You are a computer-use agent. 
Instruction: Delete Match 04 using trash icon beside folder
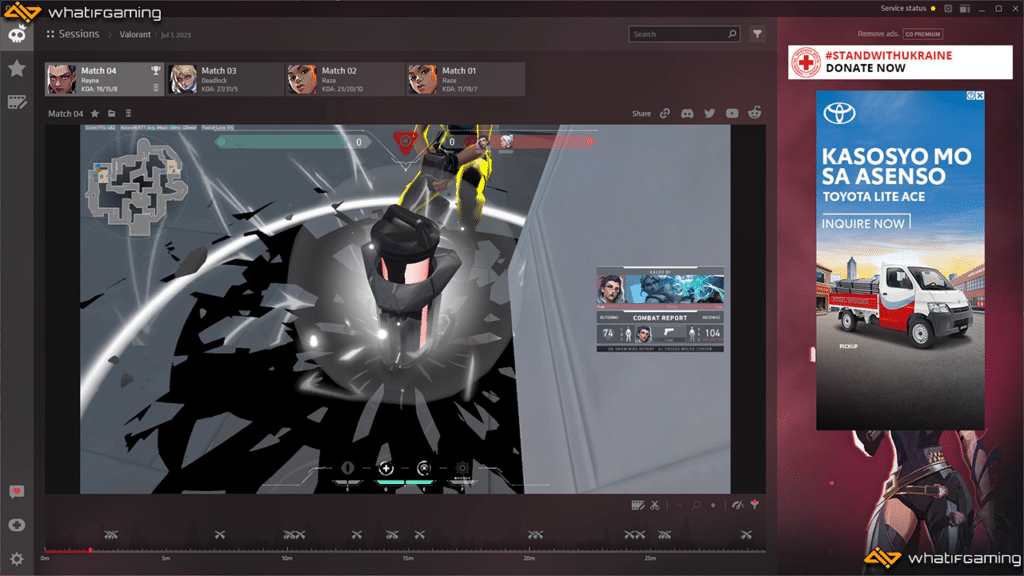pyautogui.click(x=128, y=114)
